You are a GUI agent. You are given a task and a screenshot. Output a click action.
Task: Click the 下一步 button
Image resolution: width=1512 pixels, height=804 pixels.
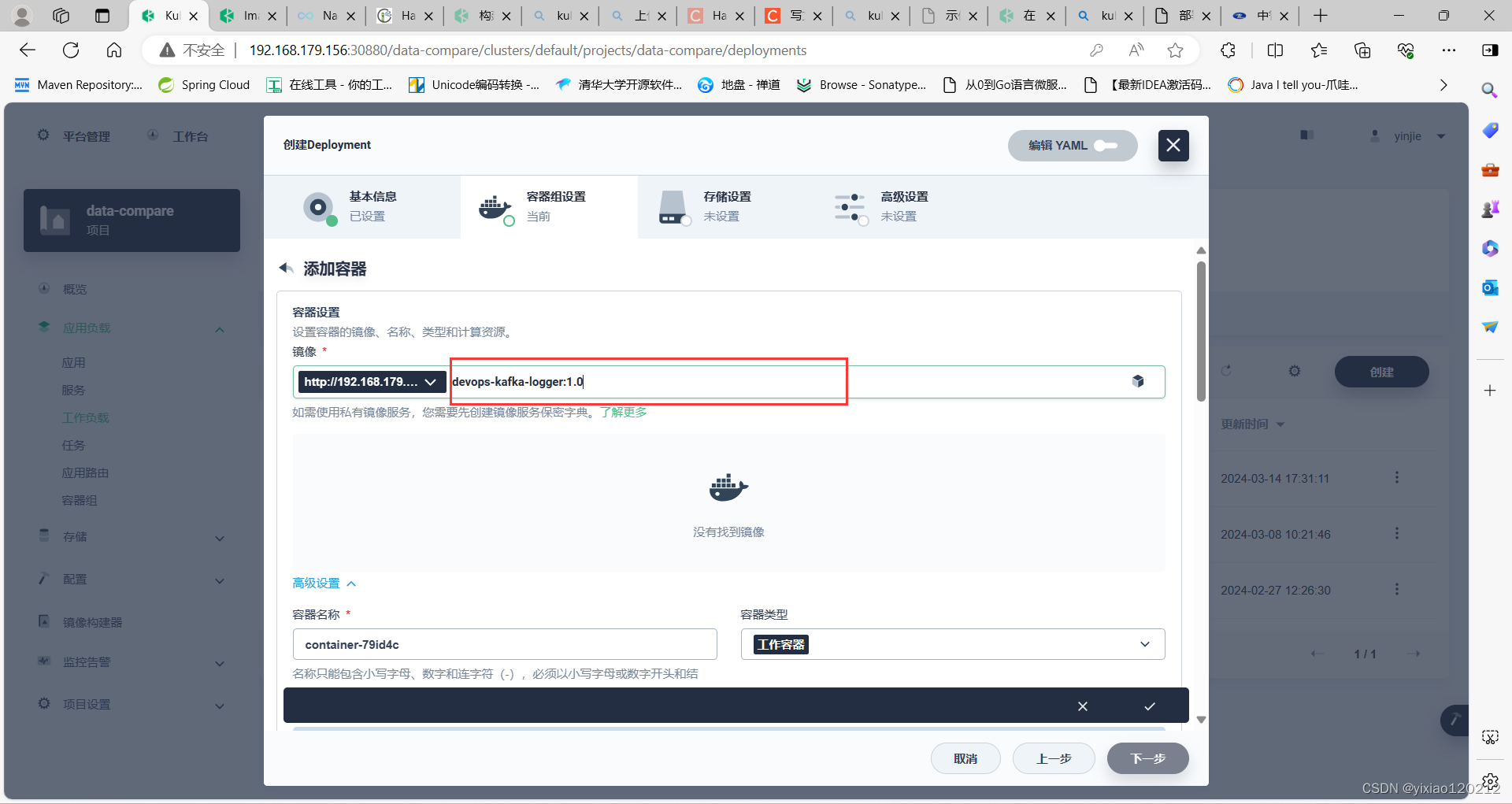(x=1147, y=758)
